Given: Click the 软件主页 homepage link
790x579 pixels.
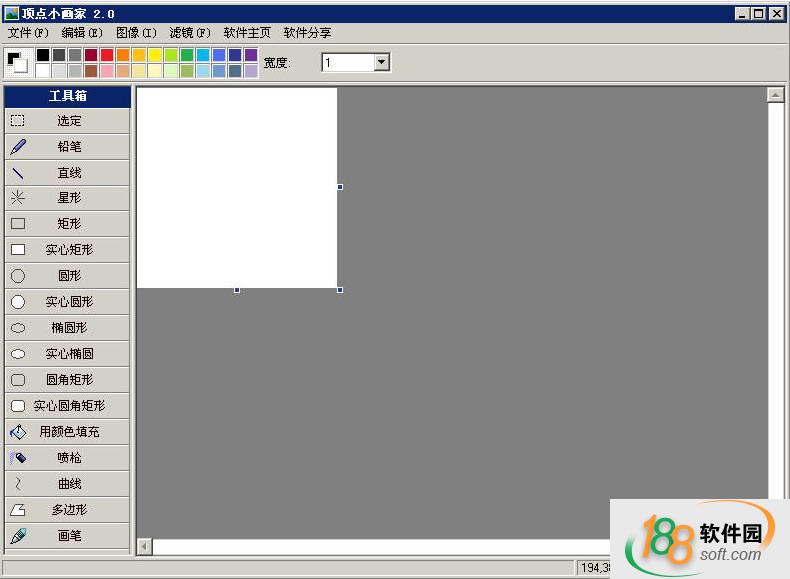Looking at the screenshot, I should [x=247, y=33].
